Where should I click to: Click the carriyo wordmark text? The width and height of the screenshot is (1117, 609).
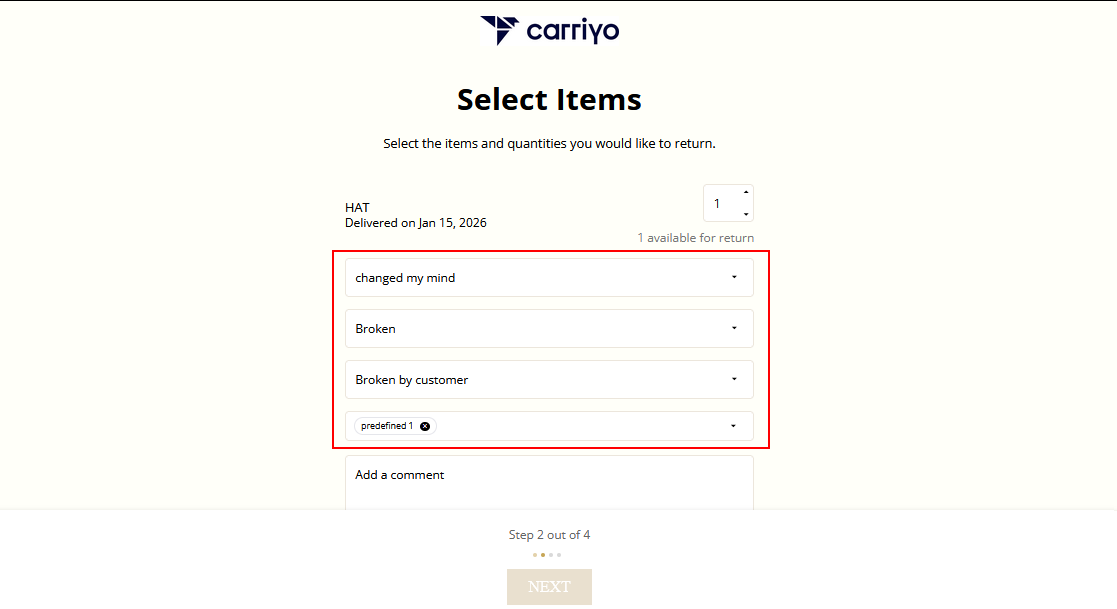pyautogui.click(x=573, y=31)
